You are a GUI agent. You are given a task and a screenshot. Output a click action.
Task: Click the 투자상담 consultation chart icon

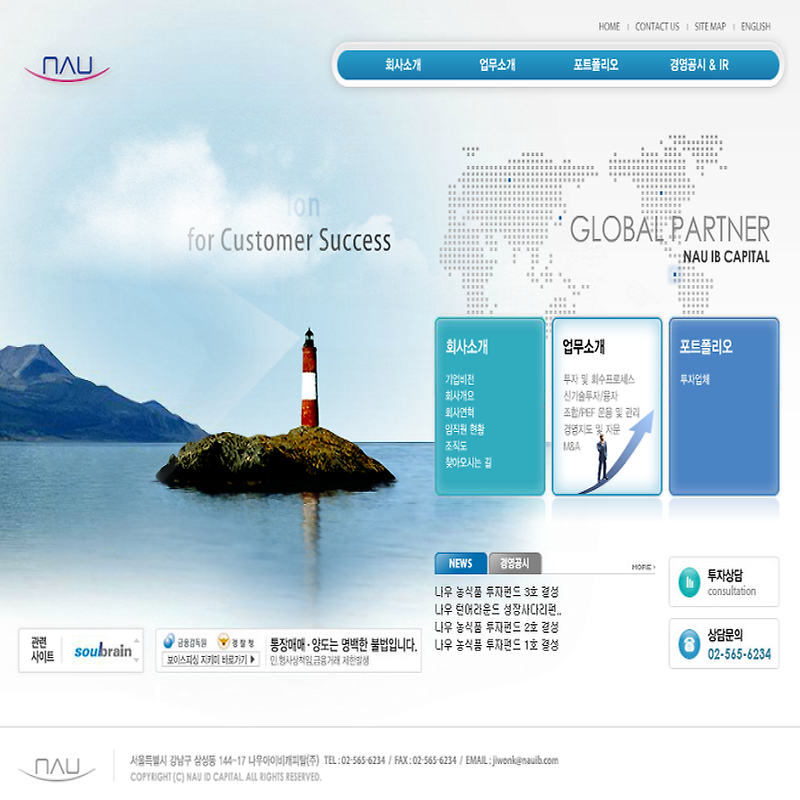688,582
